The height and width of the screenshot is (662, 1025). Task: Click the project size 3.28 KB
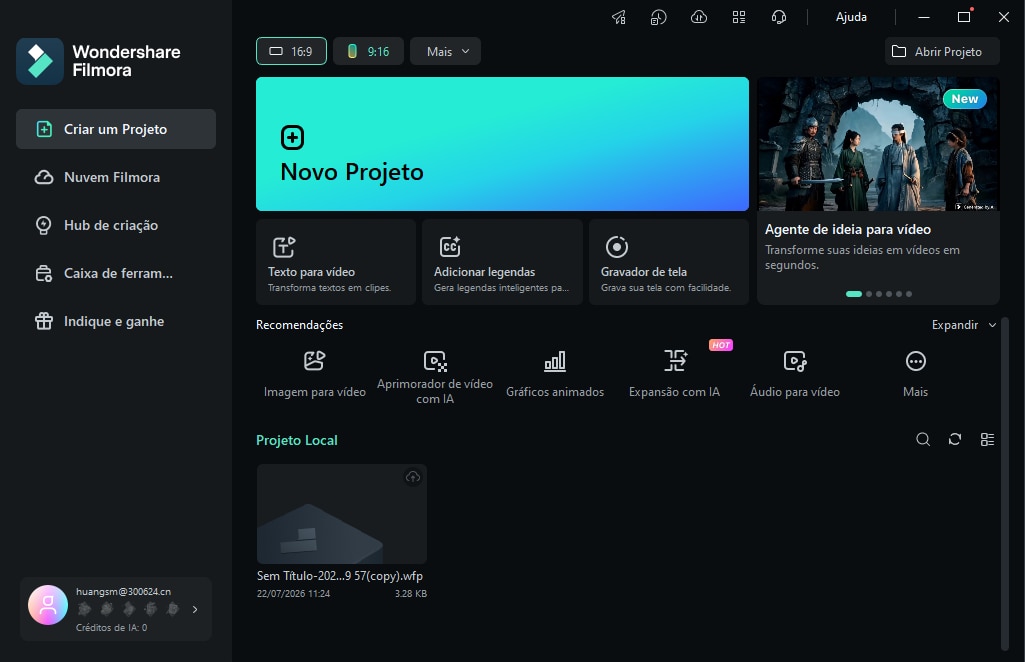point(411,593)
